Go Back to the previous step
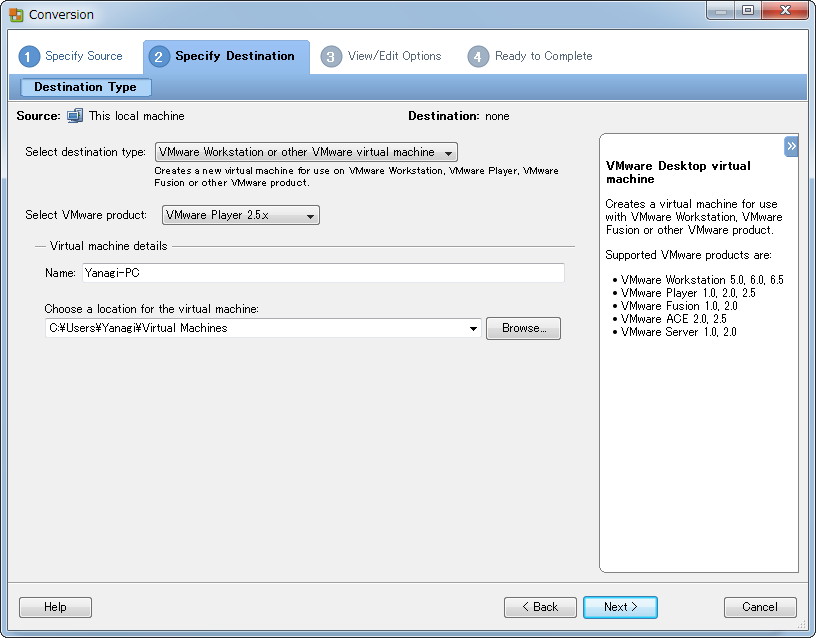This screenshot has height=638, width=816. pyautogui.click(x=540, y=607)
